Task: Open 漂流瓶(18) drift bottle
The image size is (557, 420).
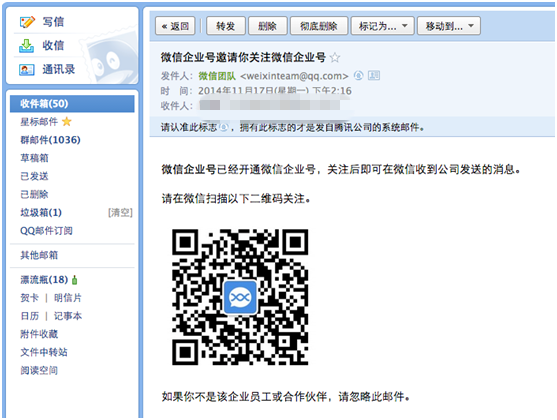Action: coord(44,280)
